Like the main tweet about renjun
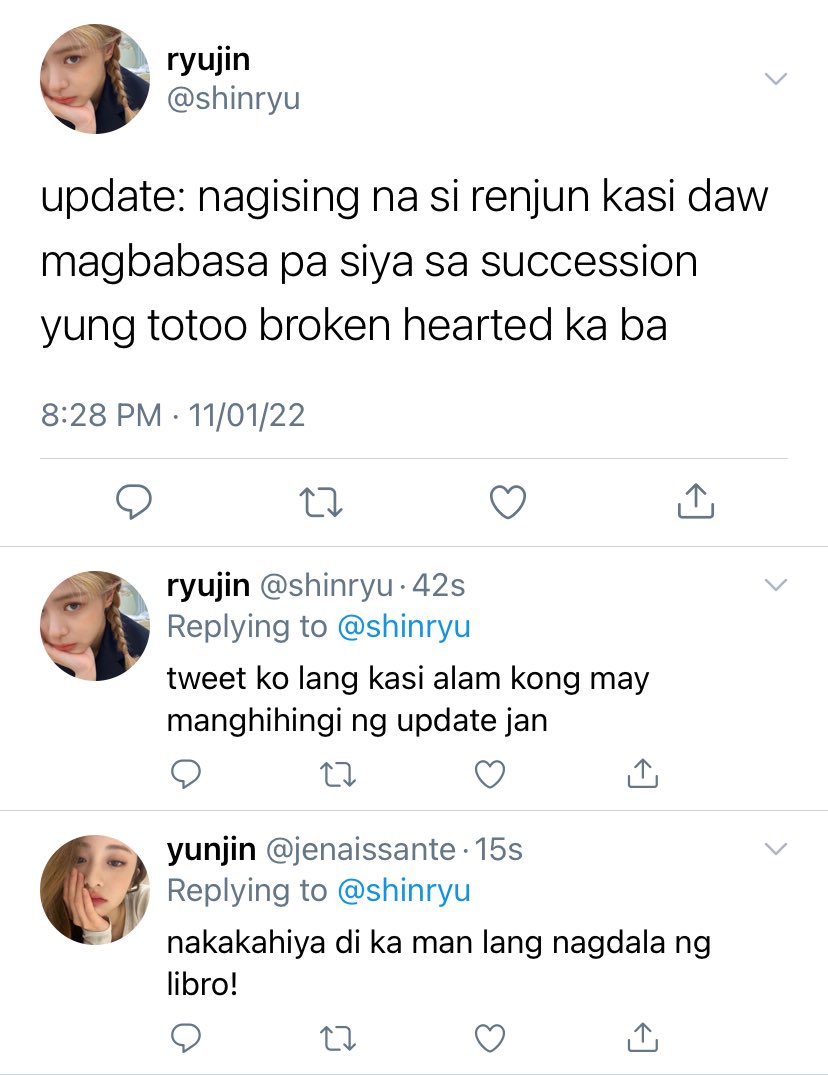The height and width of the screenshot is (1075, 828). point(508,501)
